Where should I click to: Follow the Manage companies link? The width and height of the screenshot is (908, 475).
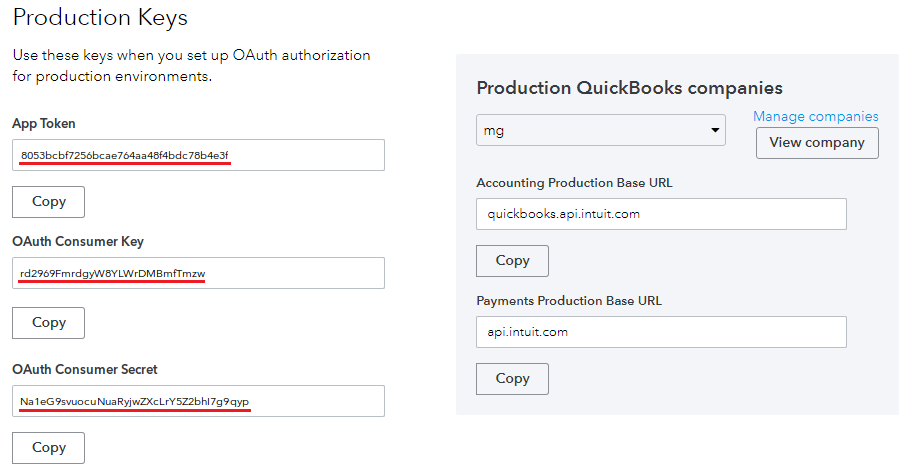click(815, 116)
